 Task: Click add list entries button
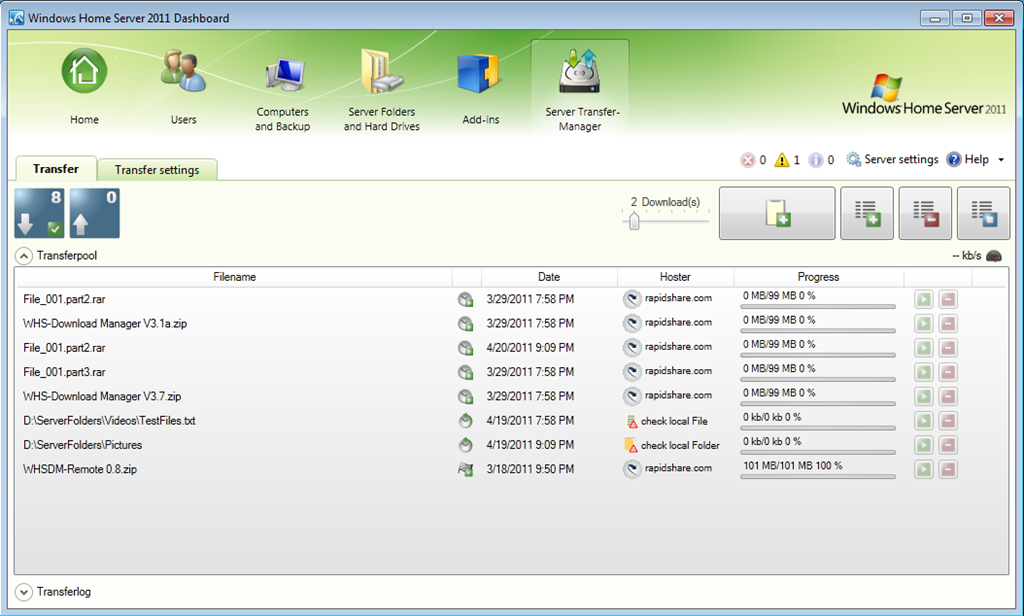(x=867, y=214)
